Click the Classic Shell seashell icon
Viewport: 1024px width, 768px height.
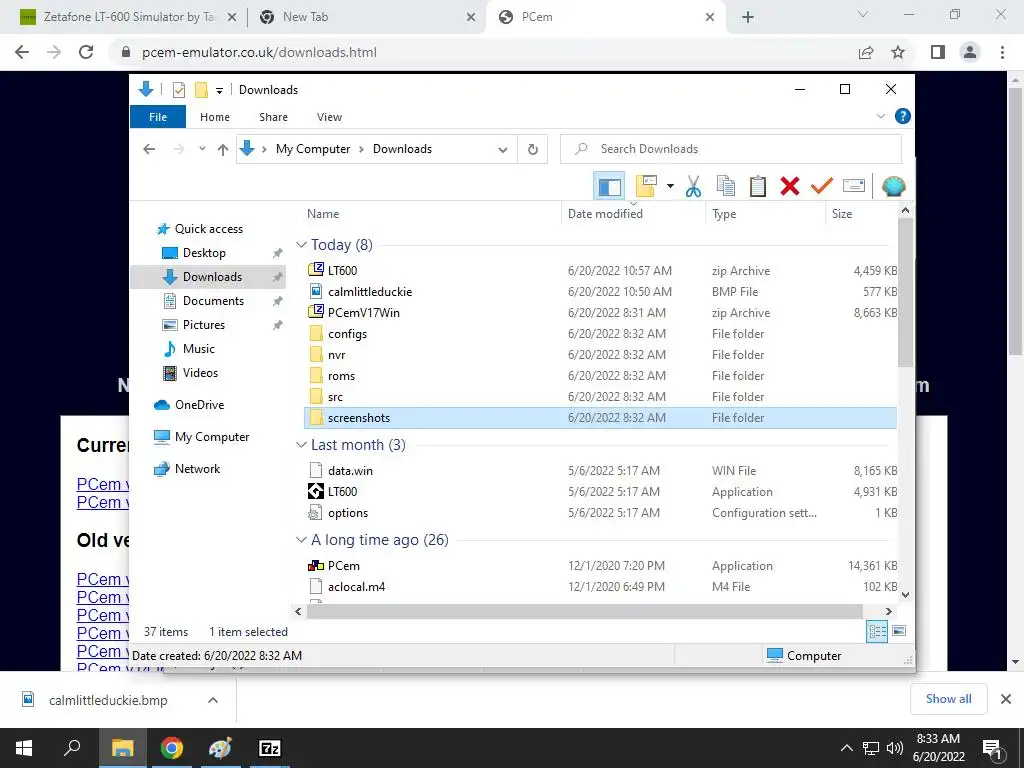pos(893,187)
